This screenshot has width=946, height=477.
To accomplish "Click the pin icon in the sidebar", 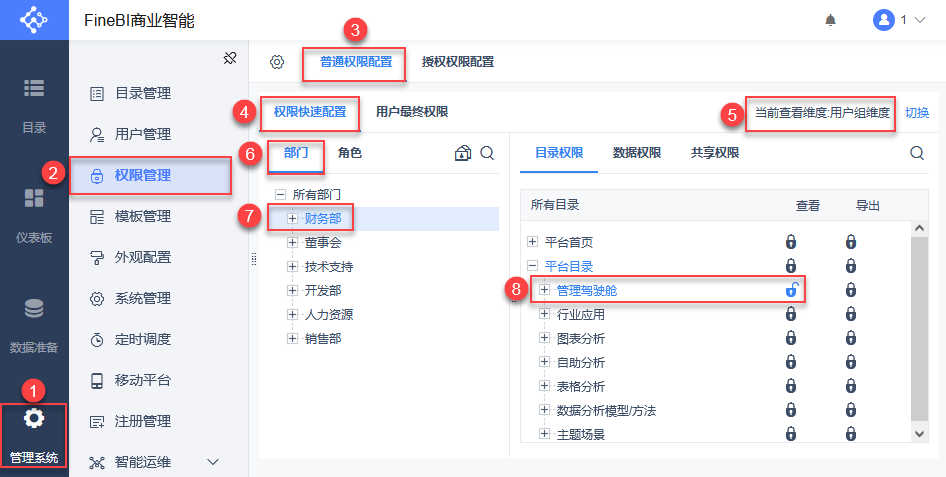I will [229, 58].
